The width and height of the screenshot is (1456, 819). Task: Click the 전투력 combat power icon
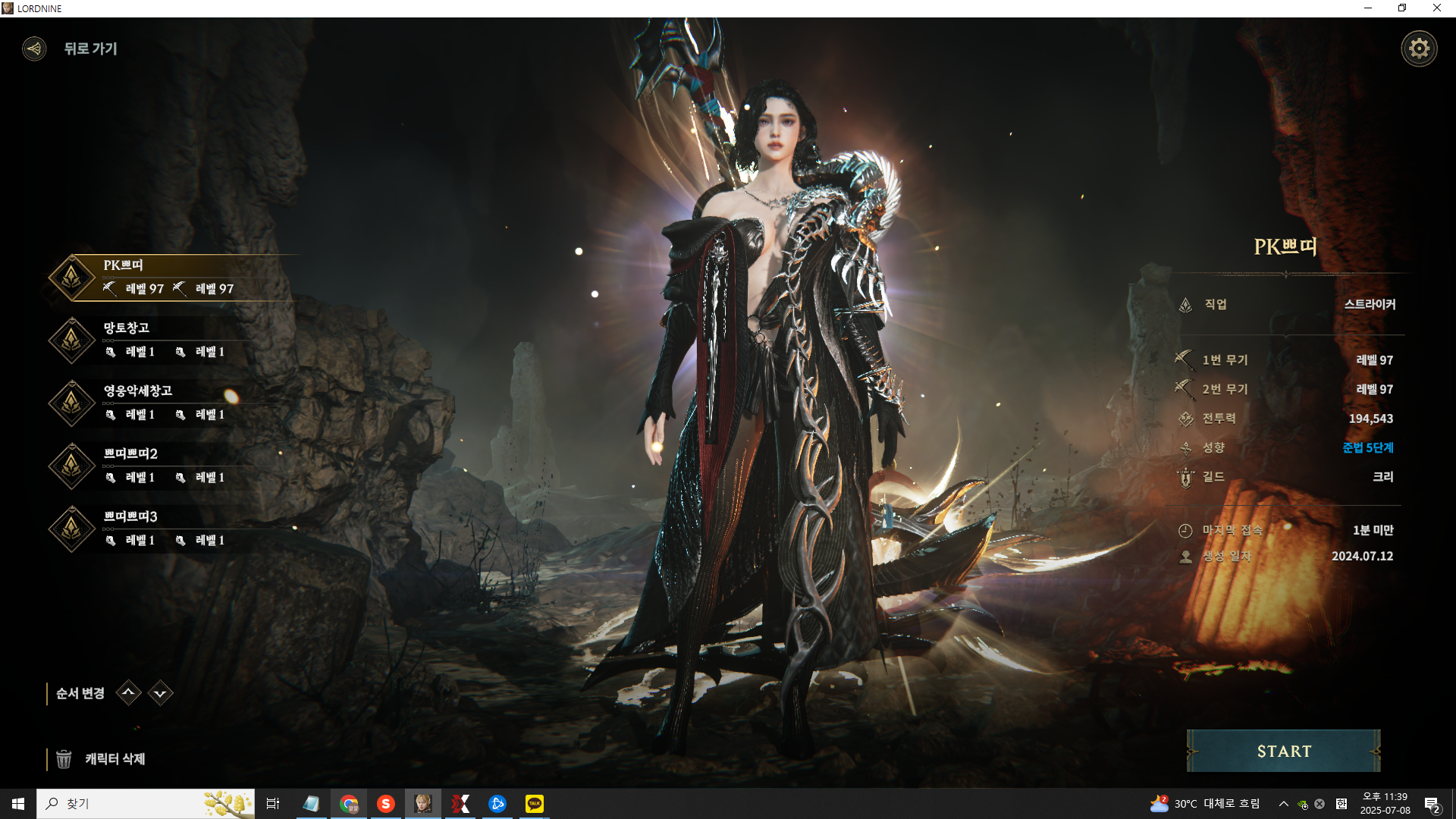[x=1186, y=419]
